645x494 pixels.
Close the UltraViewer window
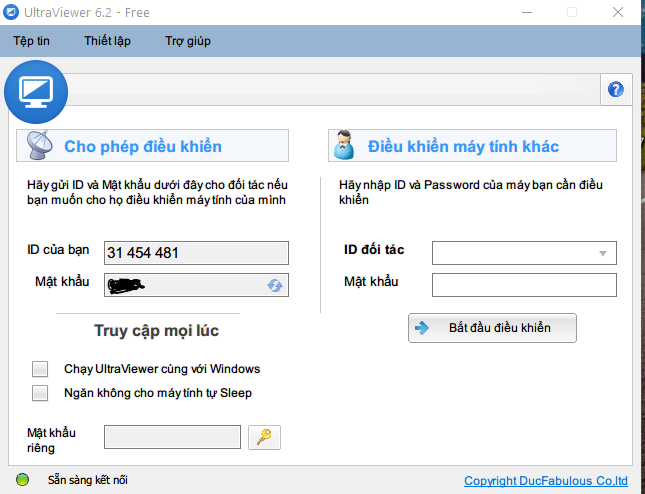pyautogui.click(x=618, y=12)
